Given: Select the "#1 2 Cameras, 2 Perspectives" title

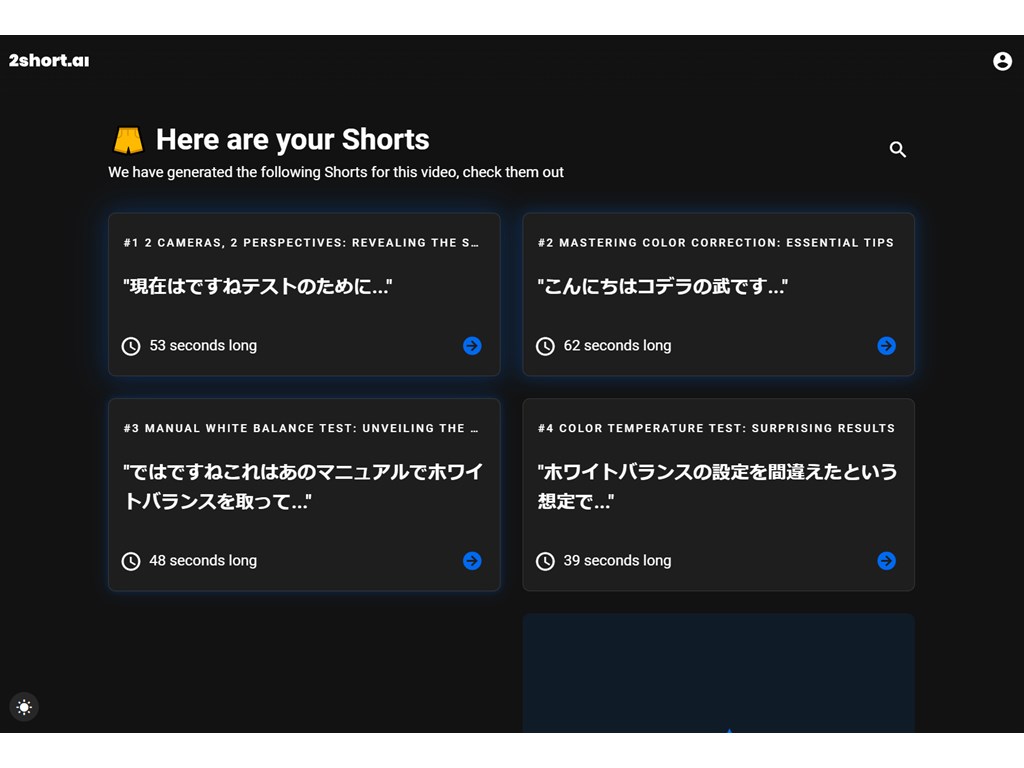Looking at the screenshot, I should (x=301, y=243).
